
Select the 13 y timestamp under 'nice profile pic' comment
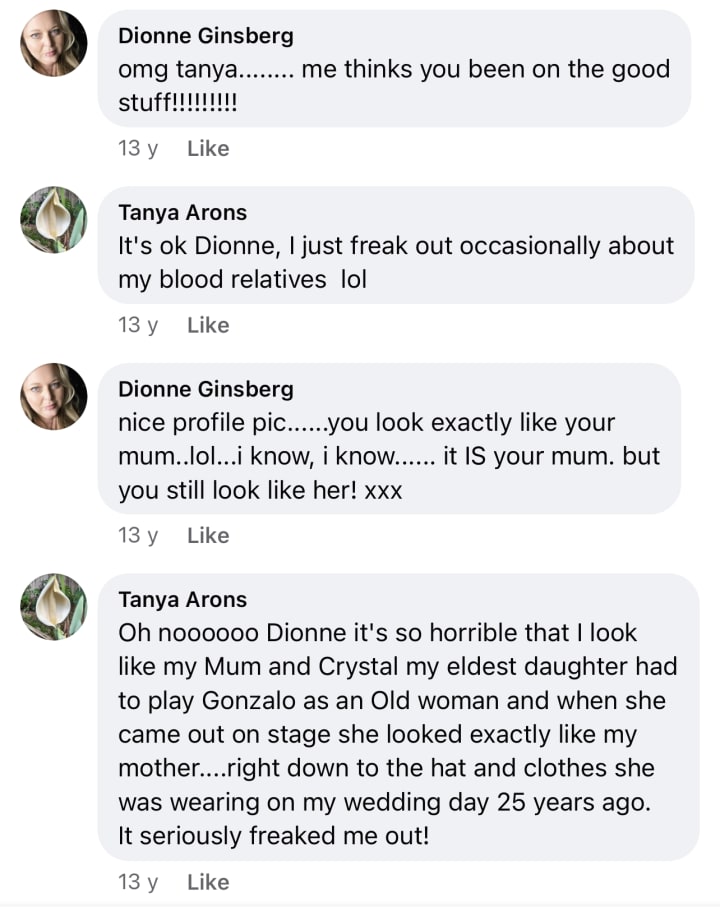(x=138, y=535)
